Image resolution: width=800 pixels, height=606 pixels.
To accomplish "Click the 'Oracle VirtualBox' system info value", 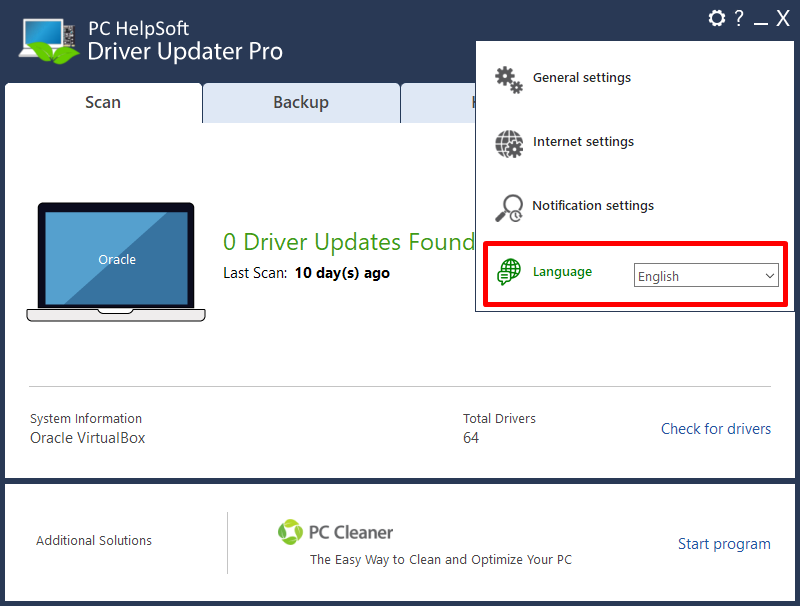I will (x=88, y=438).
